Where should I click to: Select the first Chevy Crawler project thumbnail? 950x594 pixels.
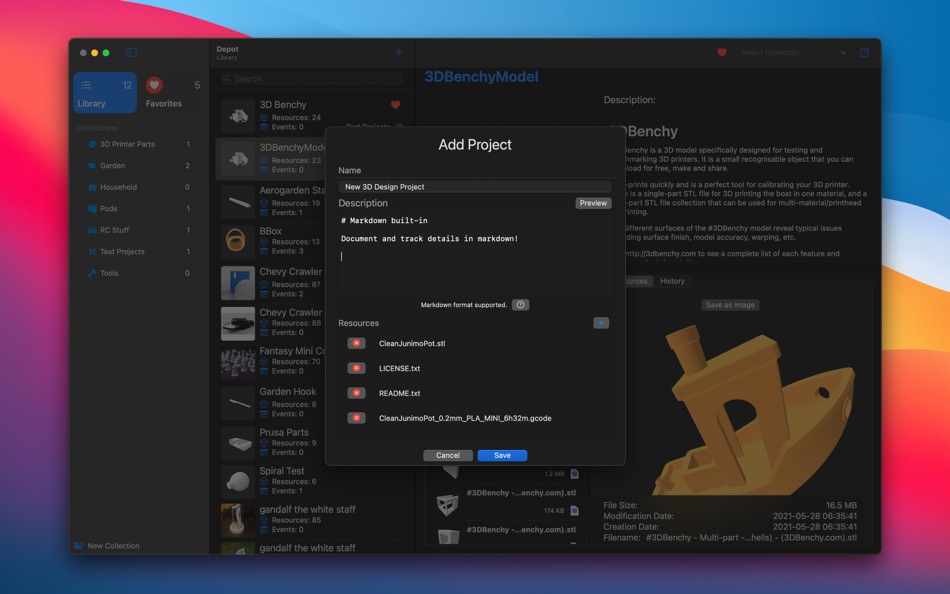[238, 282]
